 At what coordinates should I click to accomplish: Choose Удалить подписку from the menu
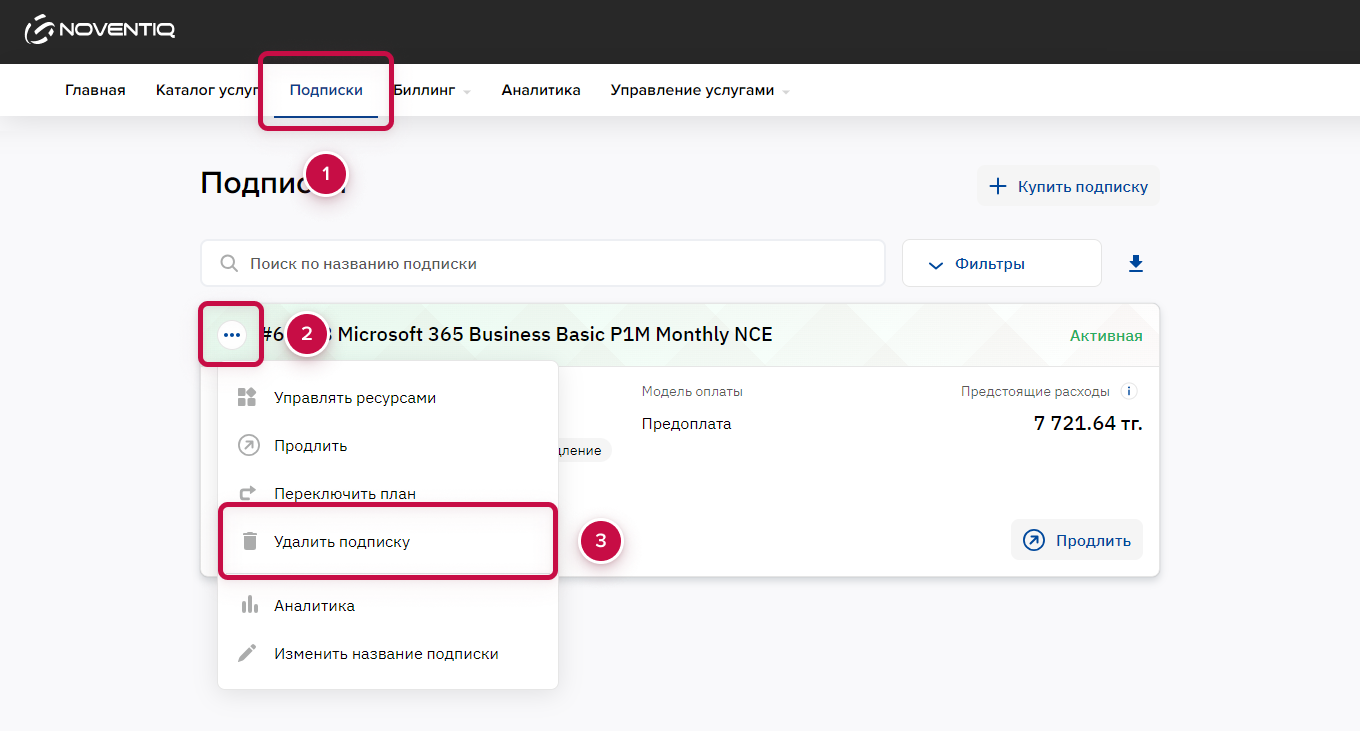342,542
